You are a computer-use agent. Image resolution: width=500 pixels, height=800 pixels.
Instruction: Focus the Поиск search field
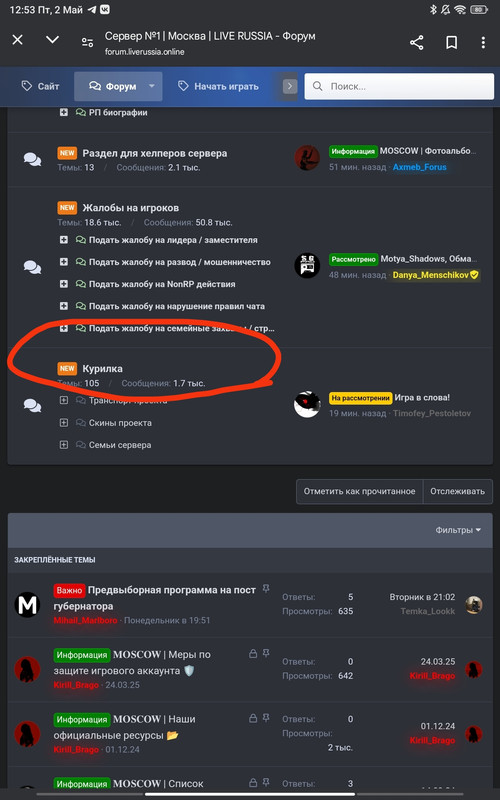coord(399,86)
